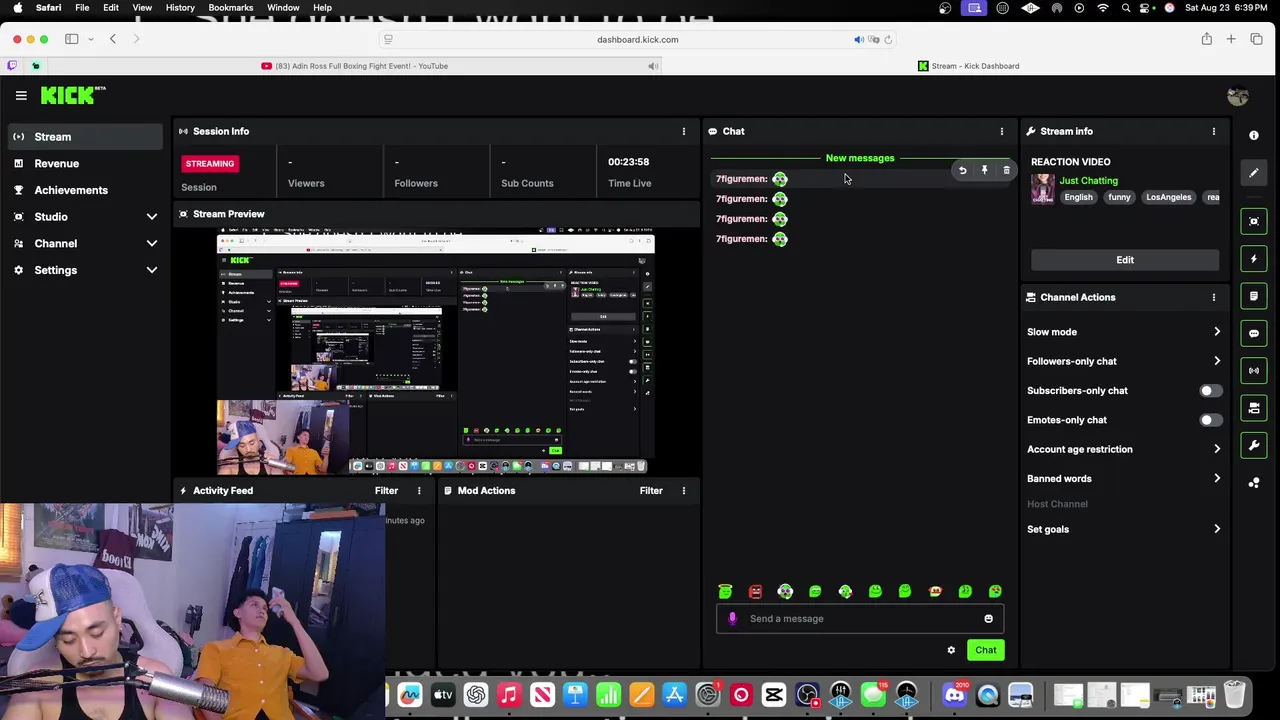Image resolution: width=1280 pixels, height=720 pixels.
Task: Click the funny tag chip
Action: (1119, 198)
